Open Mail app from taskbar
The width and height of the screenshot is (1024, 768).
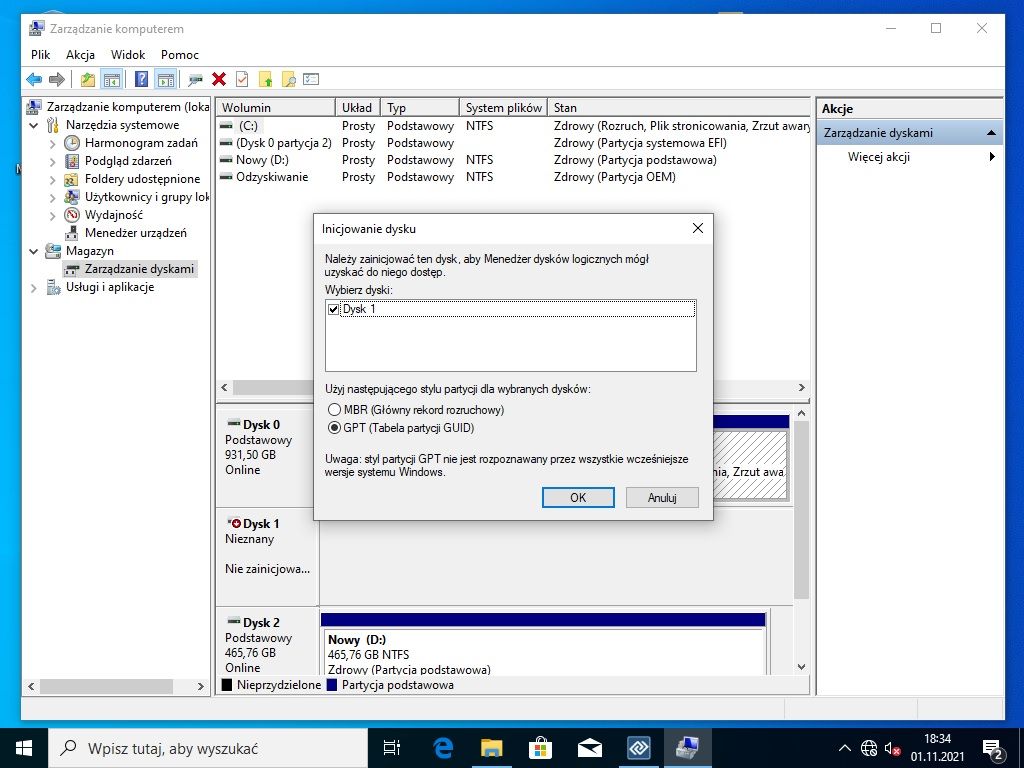(589, 748)
